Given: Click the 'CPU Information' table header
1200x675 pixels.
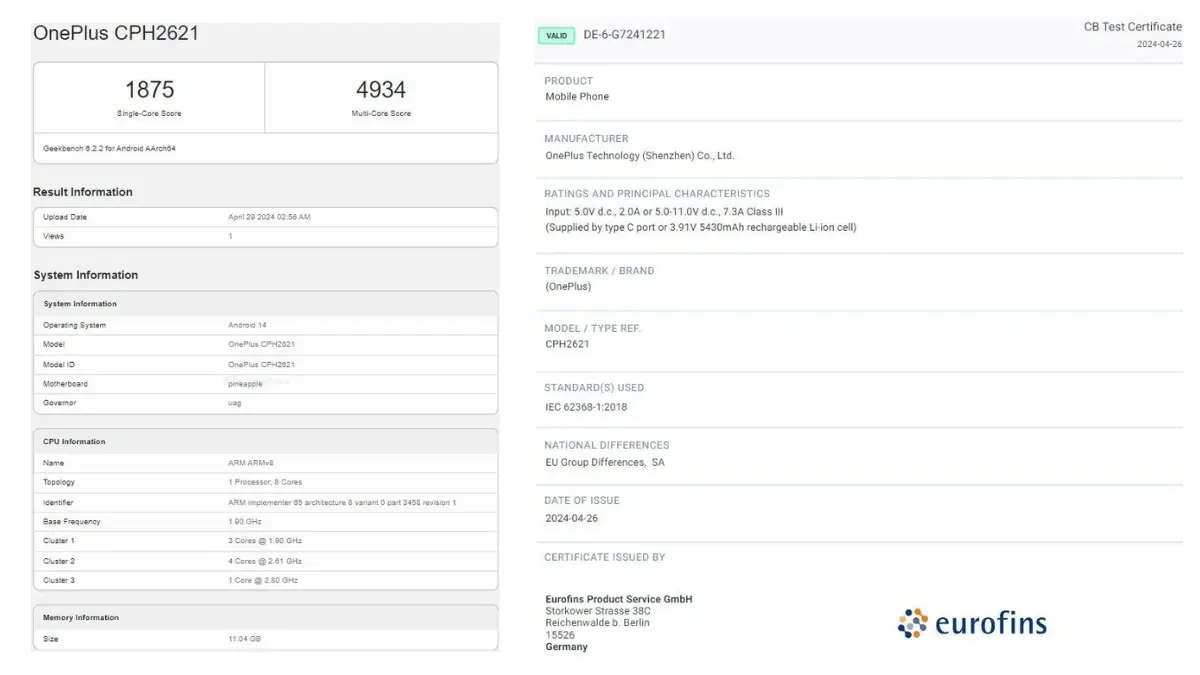Looking at the screenshot, I should coord(265,441).
